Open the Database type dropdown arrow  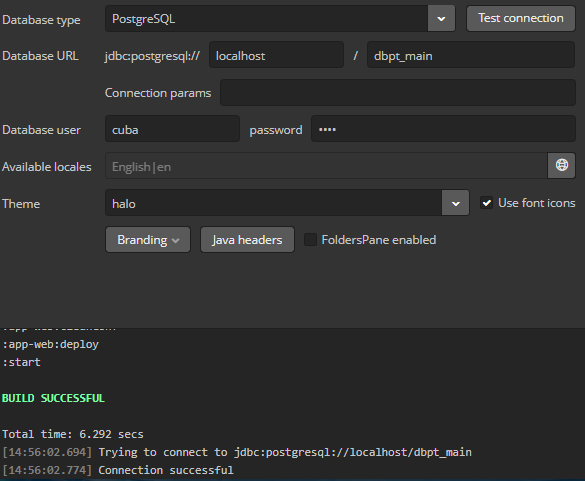[441, 19]
